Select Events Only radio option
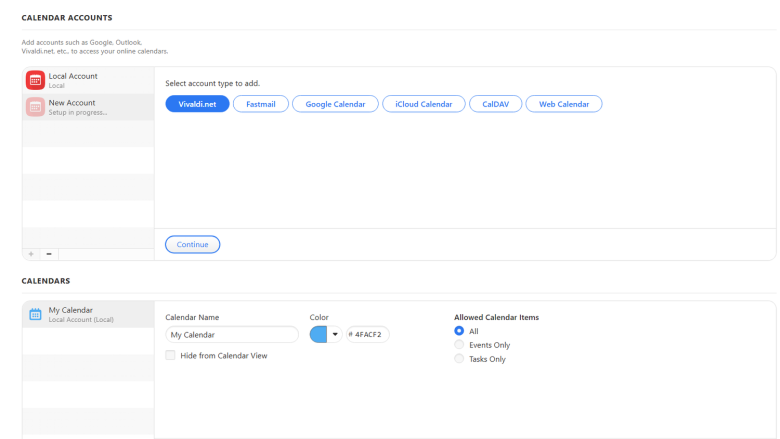The height and width of the screenshot is (439, 780). (459, 345)
